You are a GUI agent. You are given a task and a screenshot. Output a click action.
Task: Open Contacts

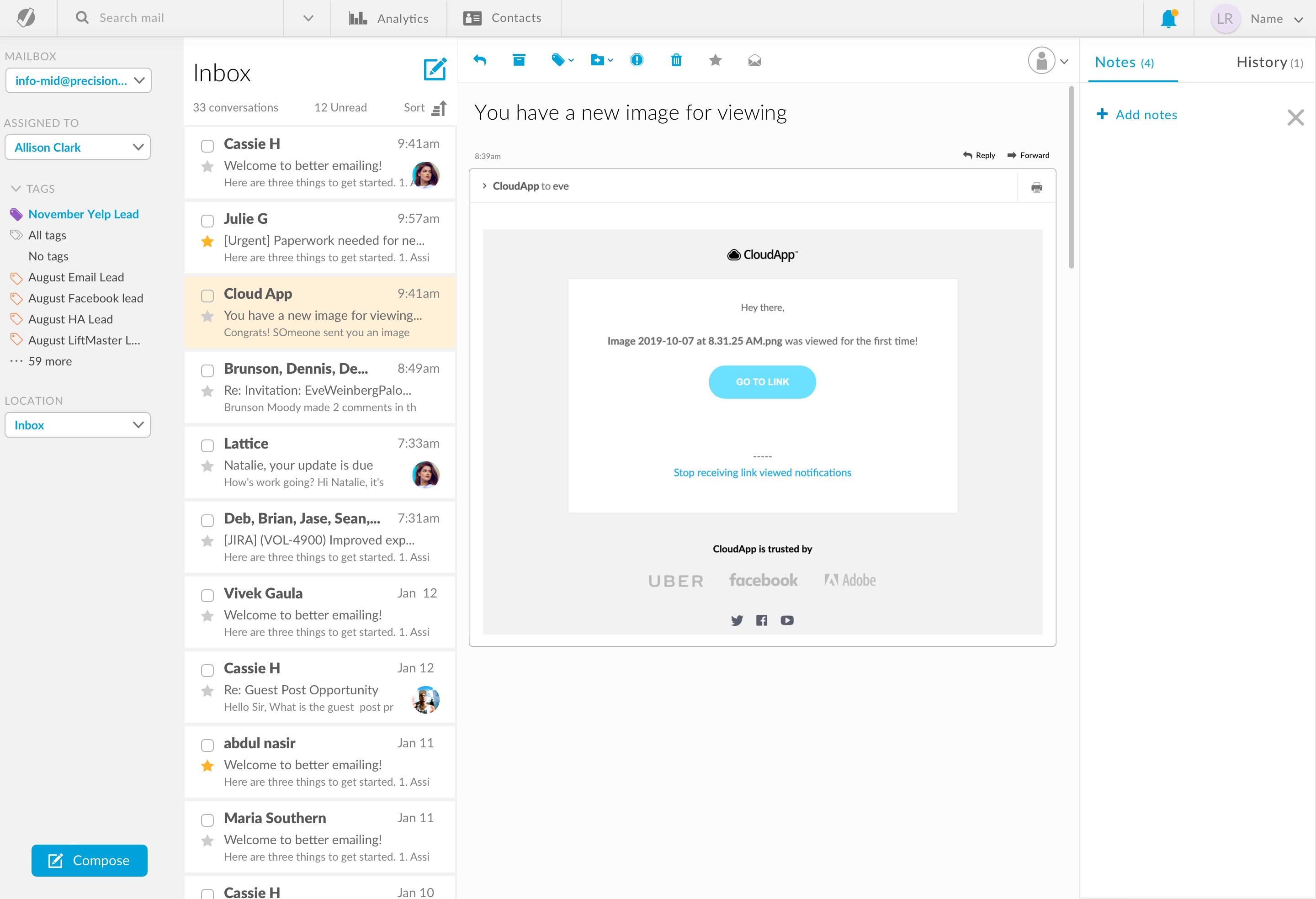tap(502, 18)
